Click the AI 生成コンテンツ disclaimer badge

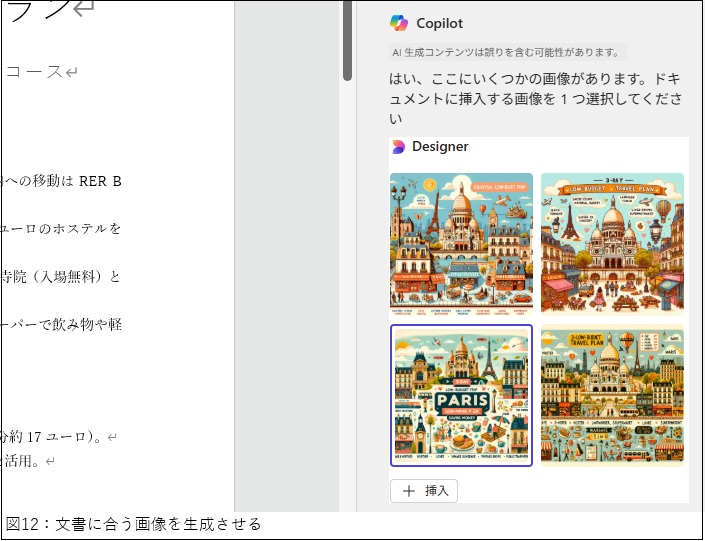pos(506,52)
